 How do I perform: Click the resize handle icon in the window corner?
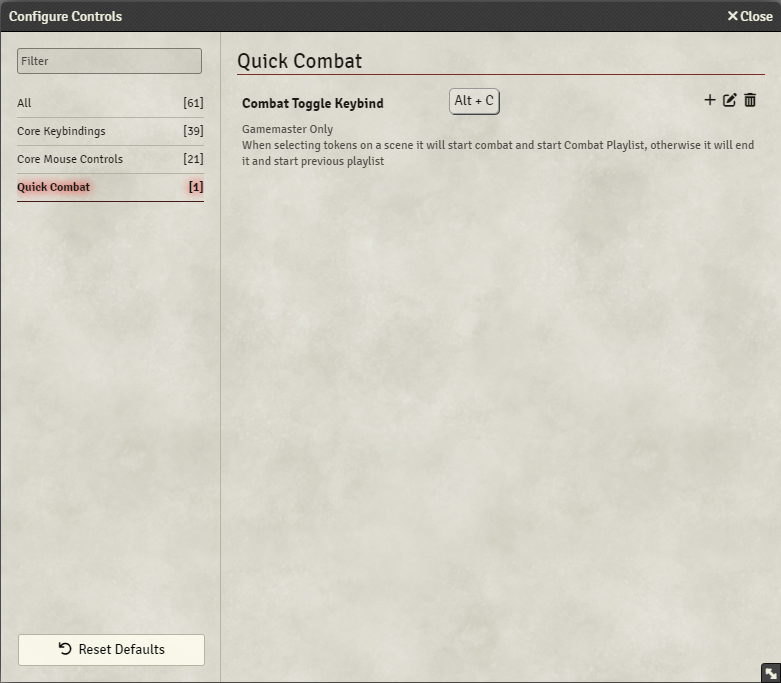coord(771,673)
